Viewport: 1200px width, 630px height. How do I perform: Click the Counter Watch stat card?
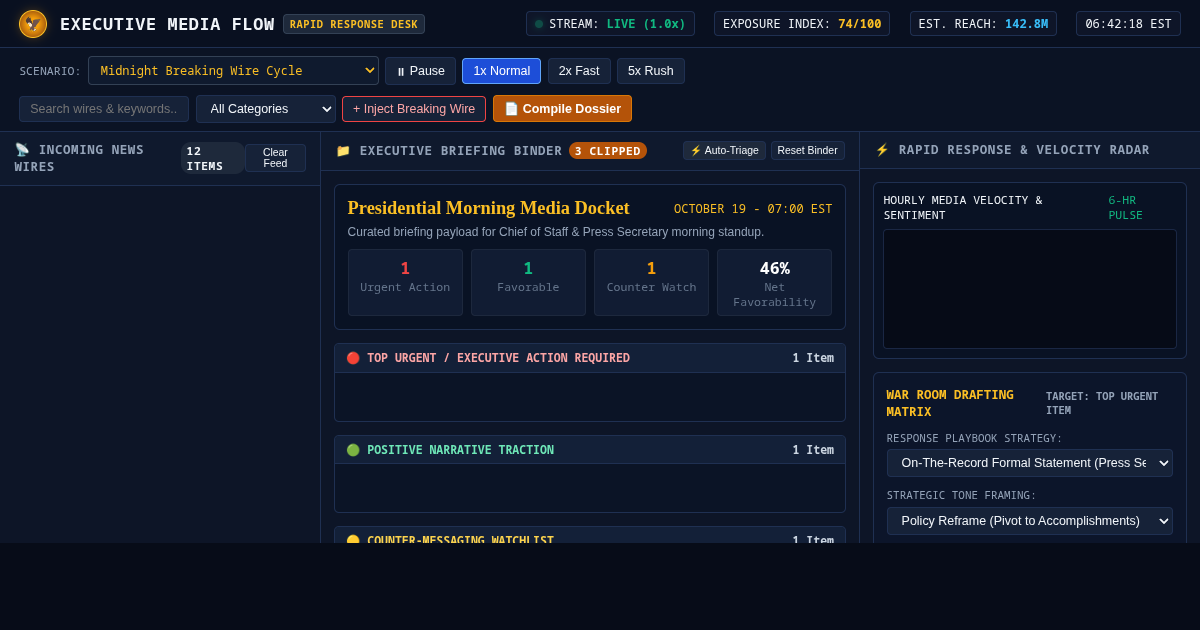click(651, 283)
